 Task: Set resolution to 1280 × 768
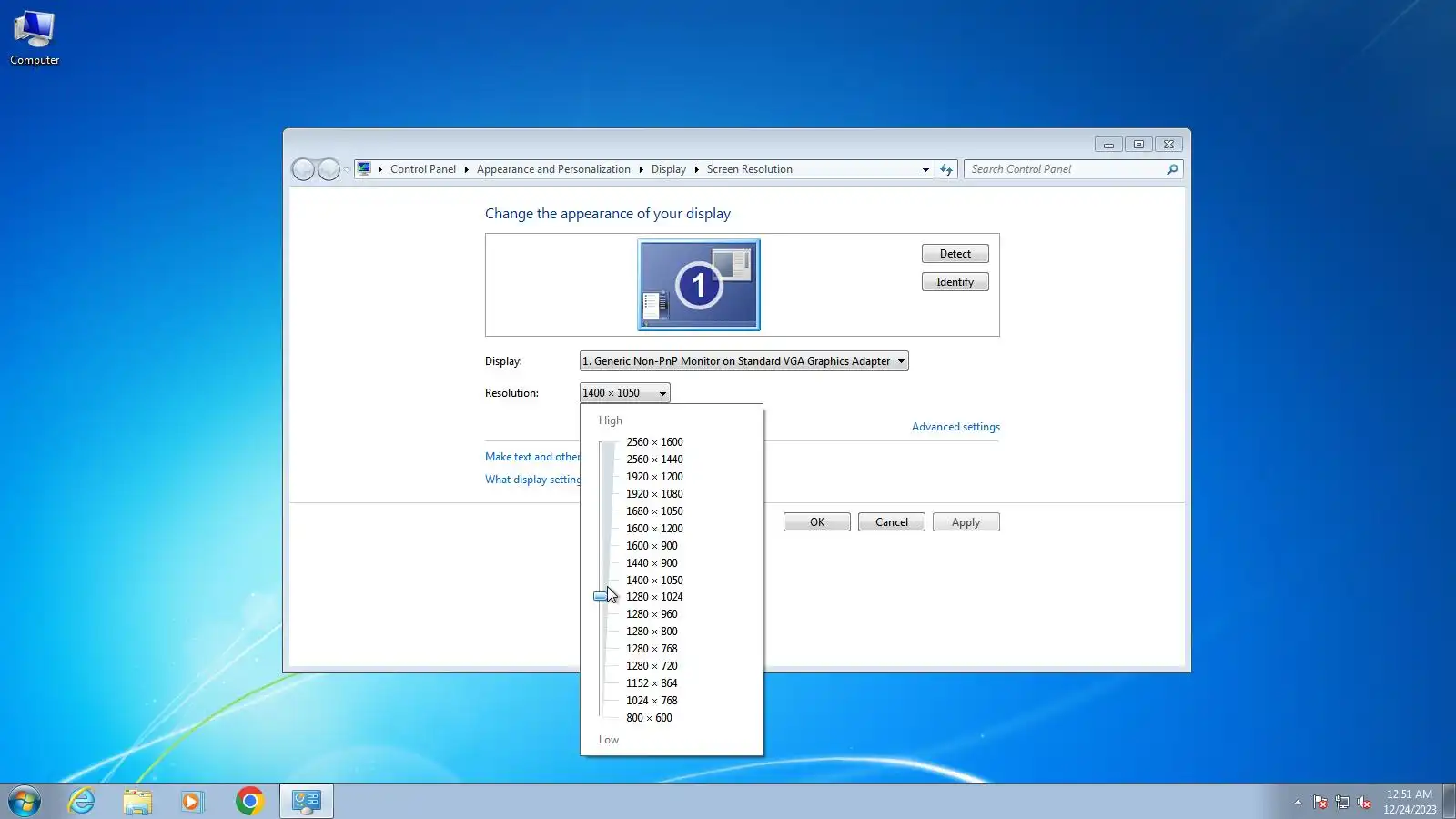pos(652,649)
